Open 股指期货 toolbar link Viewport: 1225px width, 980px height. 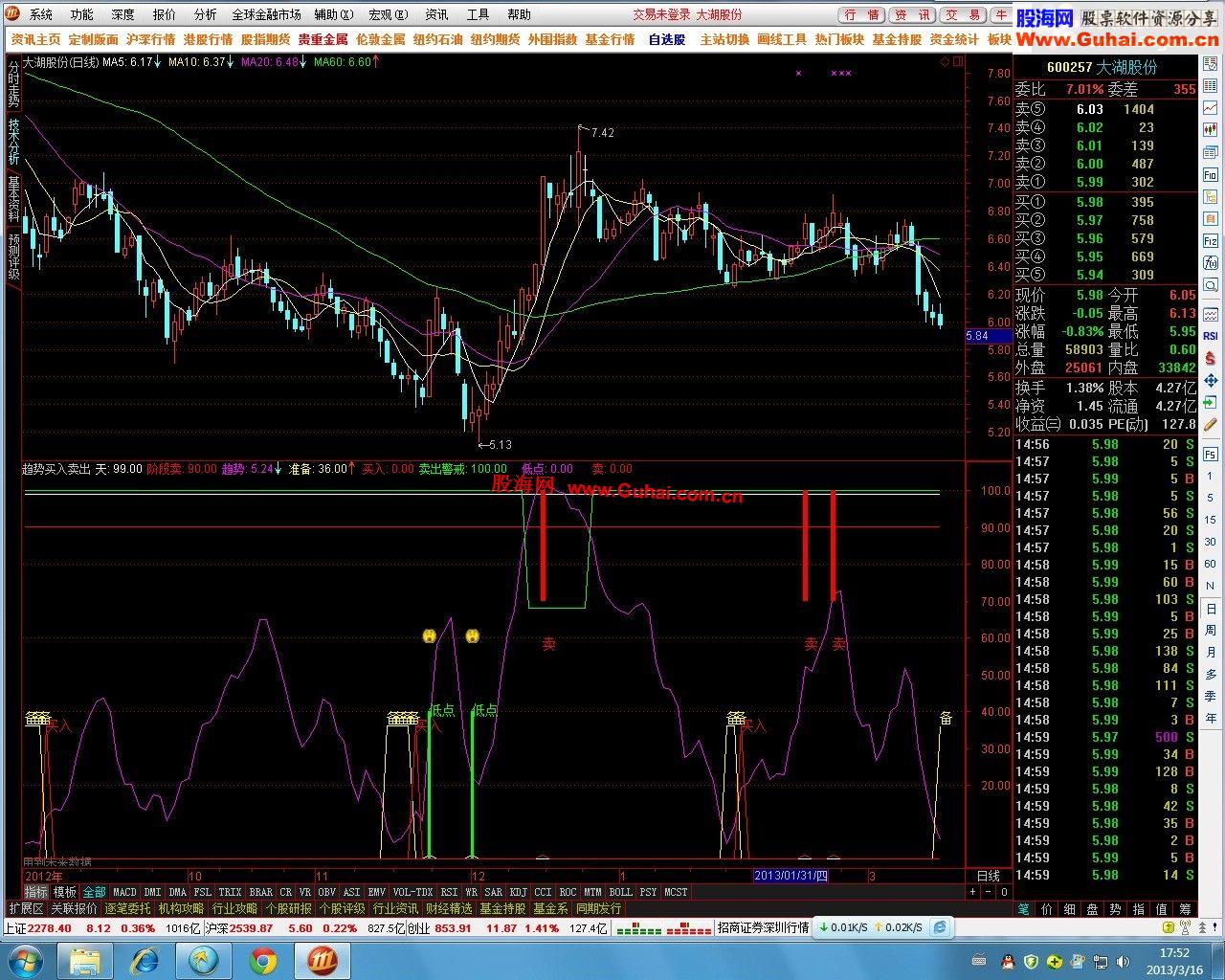click(x=265, y=39)
